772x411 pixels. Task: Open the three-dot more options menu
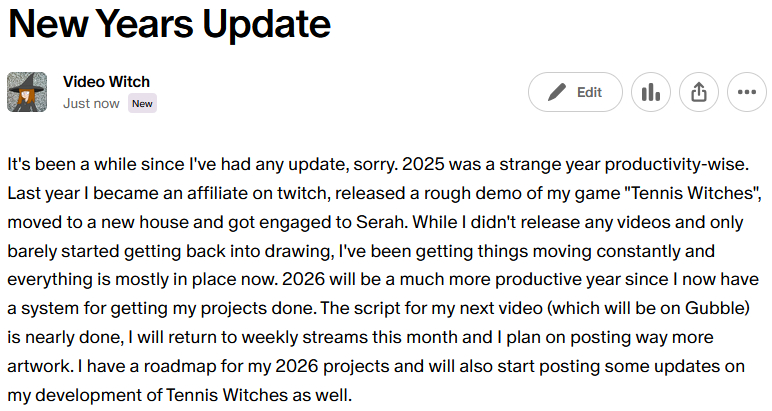747,92
